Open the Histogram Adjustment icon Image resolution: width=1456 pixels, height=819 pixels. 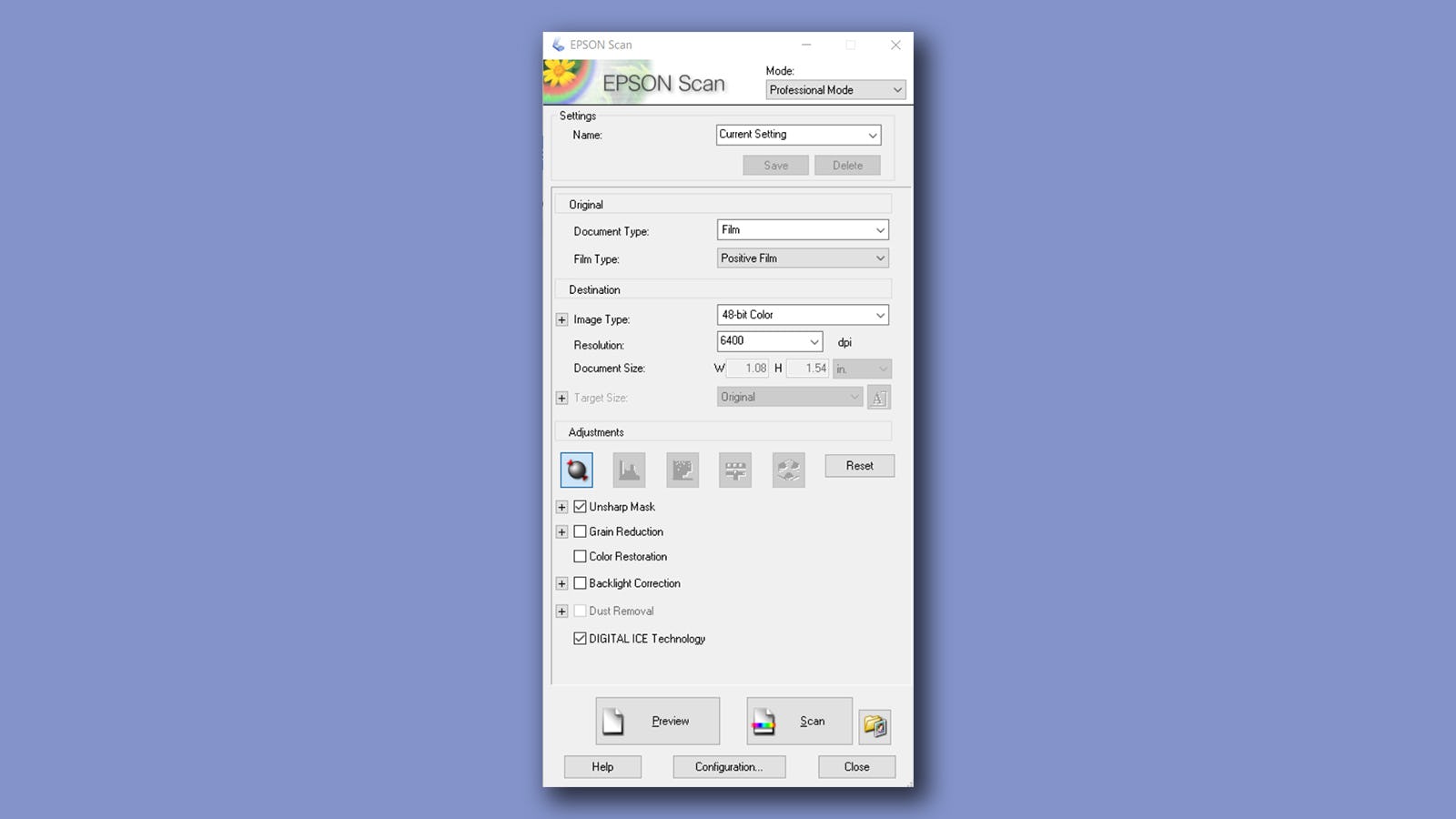tap(629, 470)
